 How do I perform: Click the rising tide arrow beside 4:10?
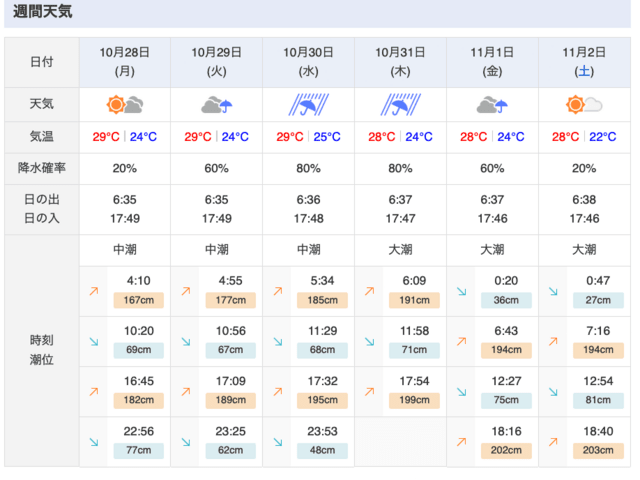click(x=93, y=291)
